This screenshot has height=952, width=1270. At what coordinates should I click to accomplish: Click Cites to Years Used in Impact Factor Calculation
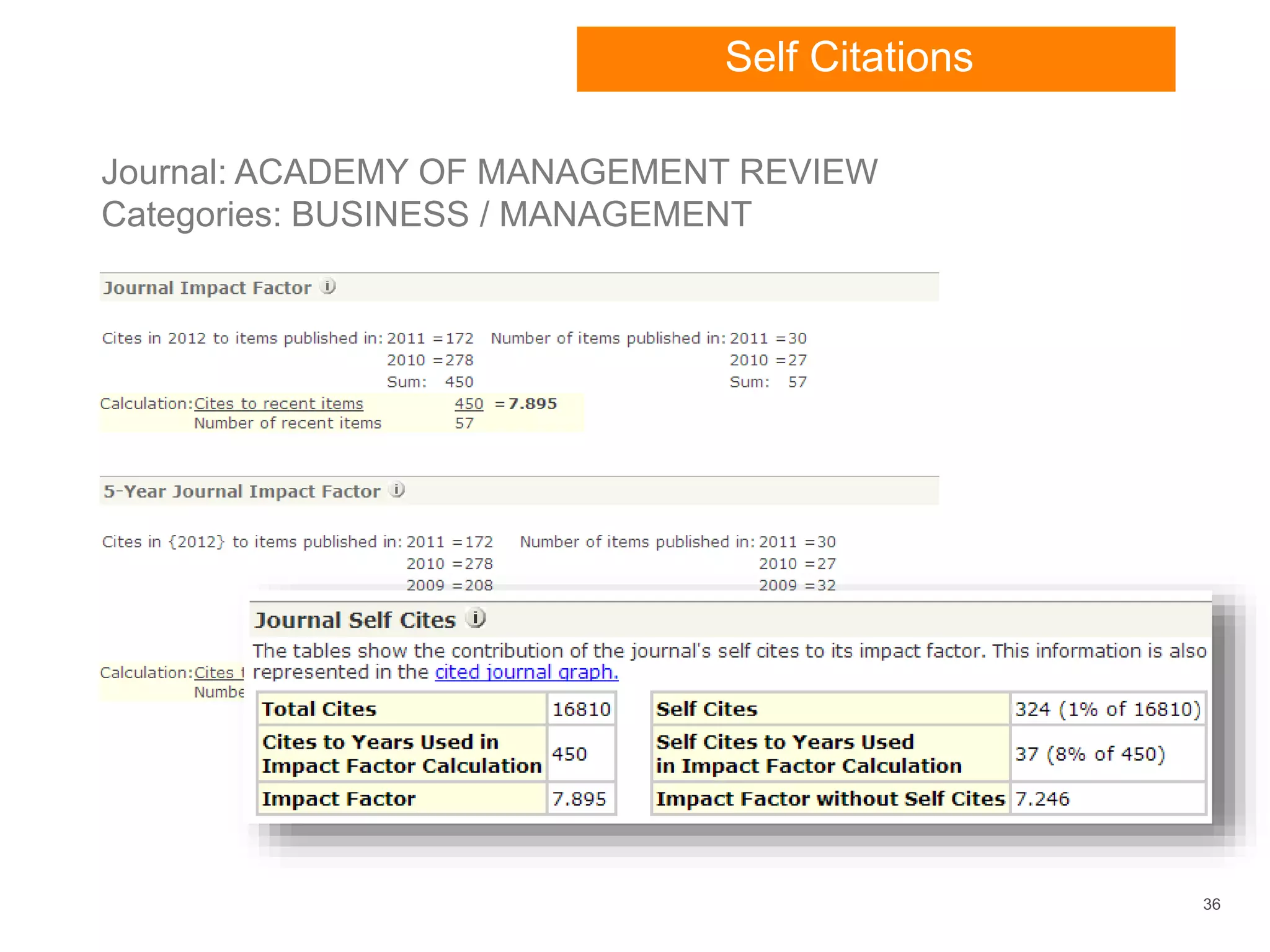[x=402, y=754]
